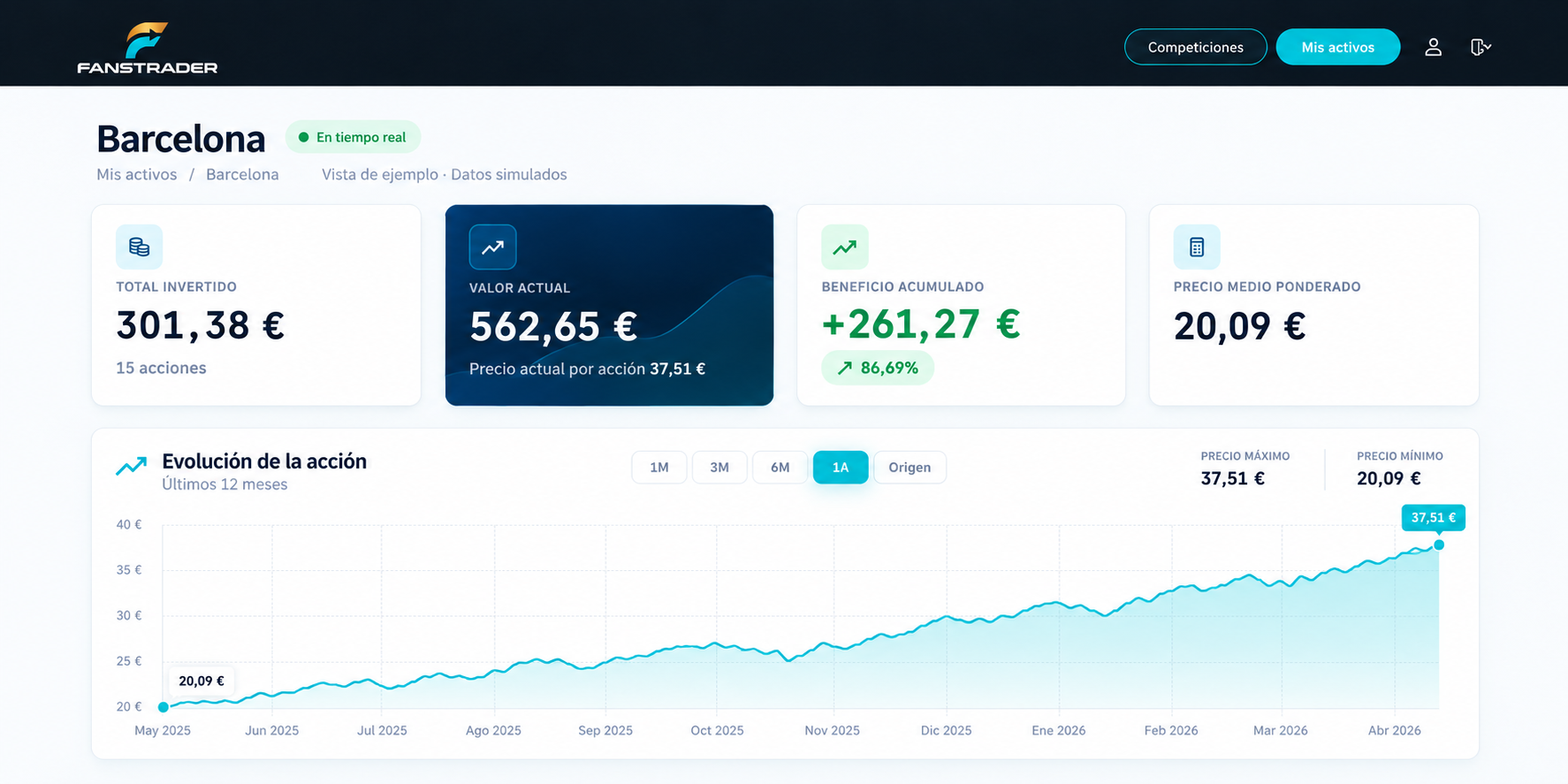Click the Nov 2025 axis label
Screen dimensions: 1568x784
click(832, 730)
